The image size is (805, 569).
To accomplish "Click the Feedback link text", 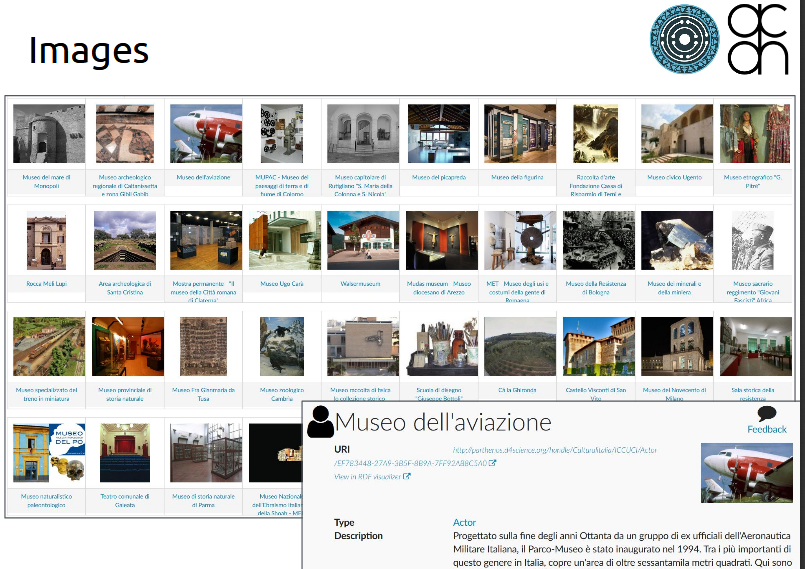I will tap(767, 429).
